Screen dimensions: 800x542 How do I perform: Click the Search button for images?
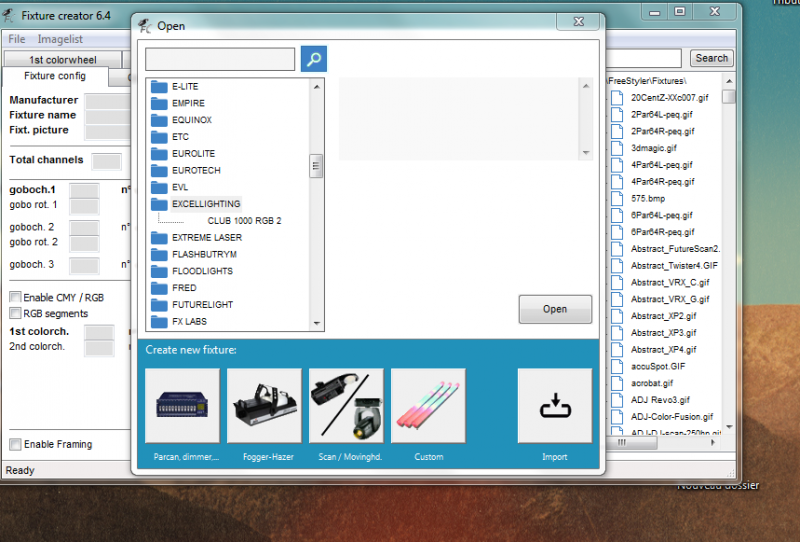click(x=711, y=59)
